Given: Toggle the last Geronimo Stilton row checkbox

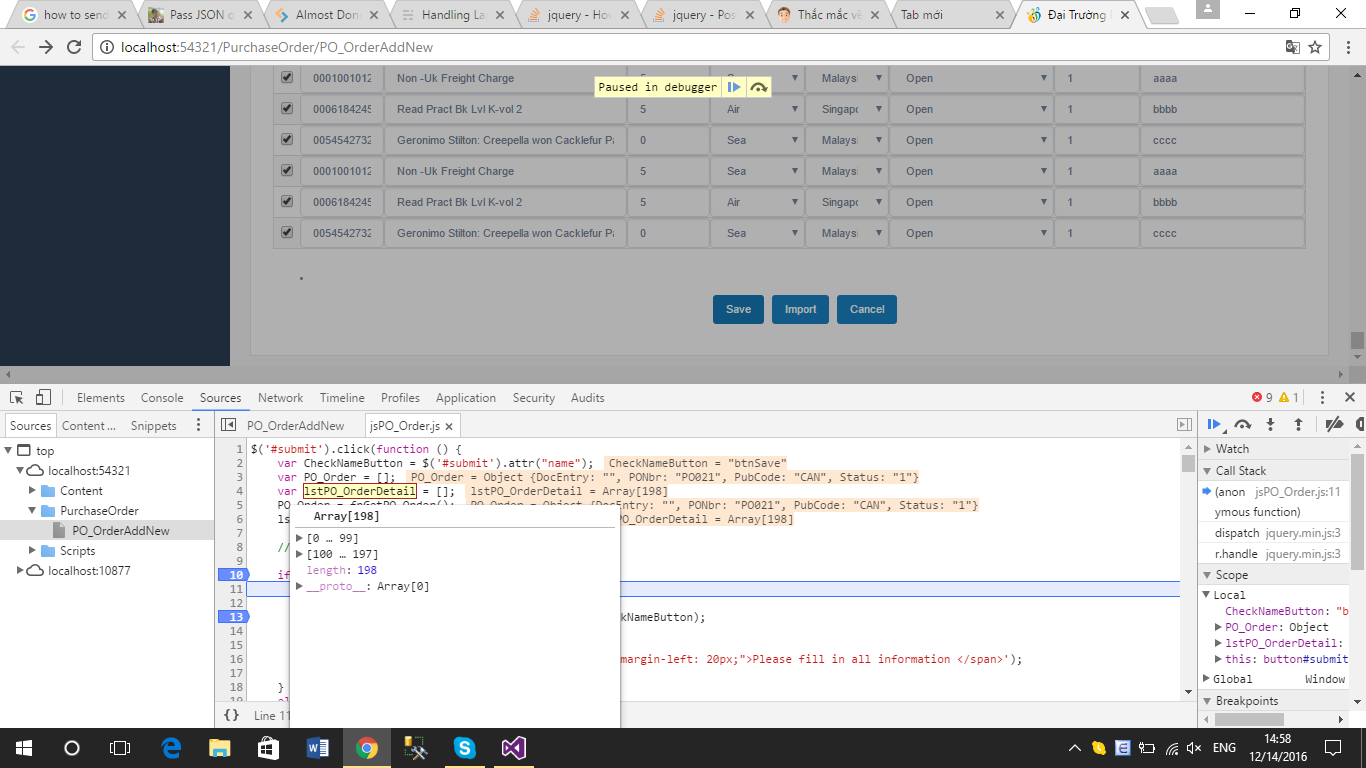Looking at the screenshot, I should click(287, 233).
